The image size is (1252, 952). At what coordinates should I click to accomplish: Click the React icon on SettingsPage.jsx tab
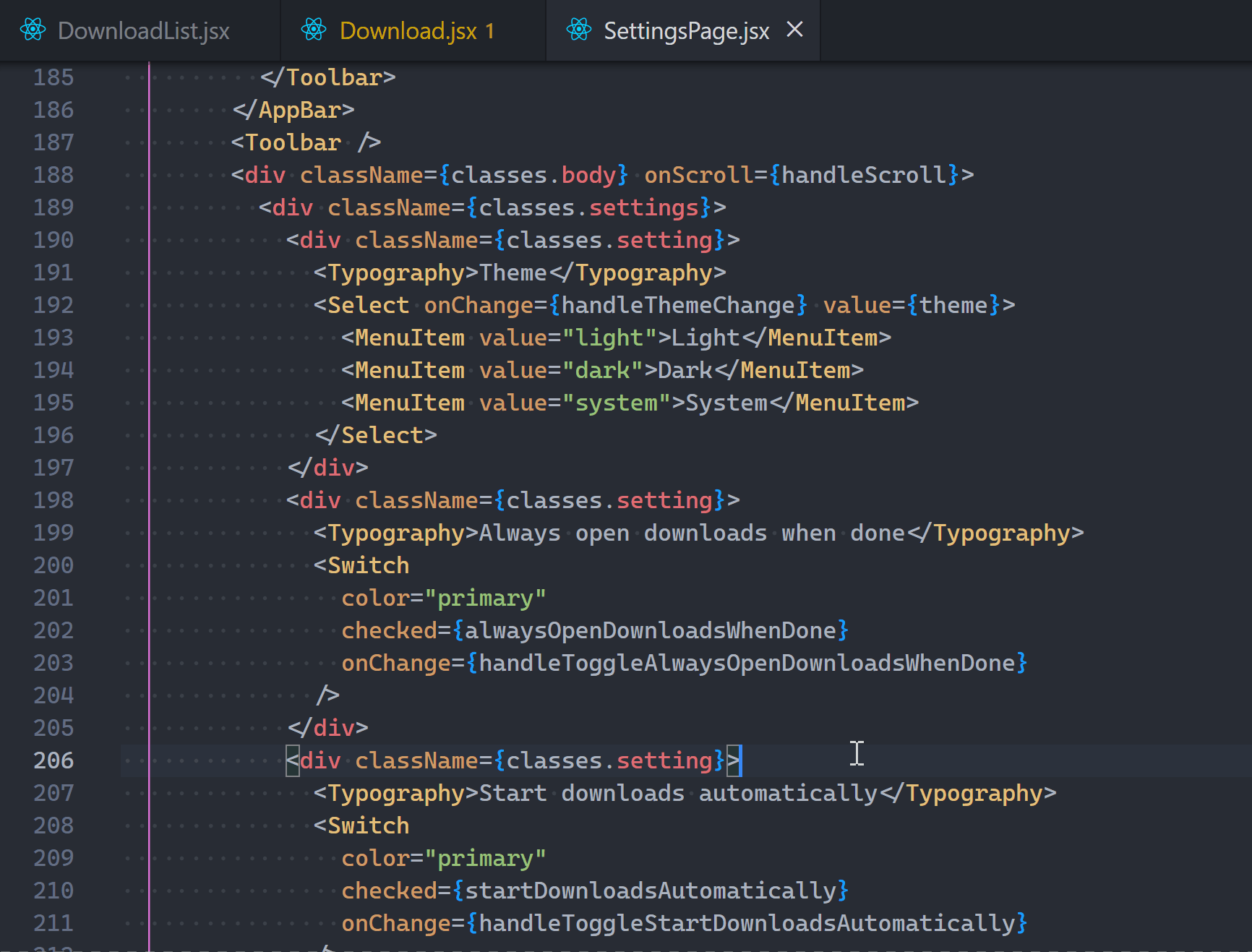(578, 30)
